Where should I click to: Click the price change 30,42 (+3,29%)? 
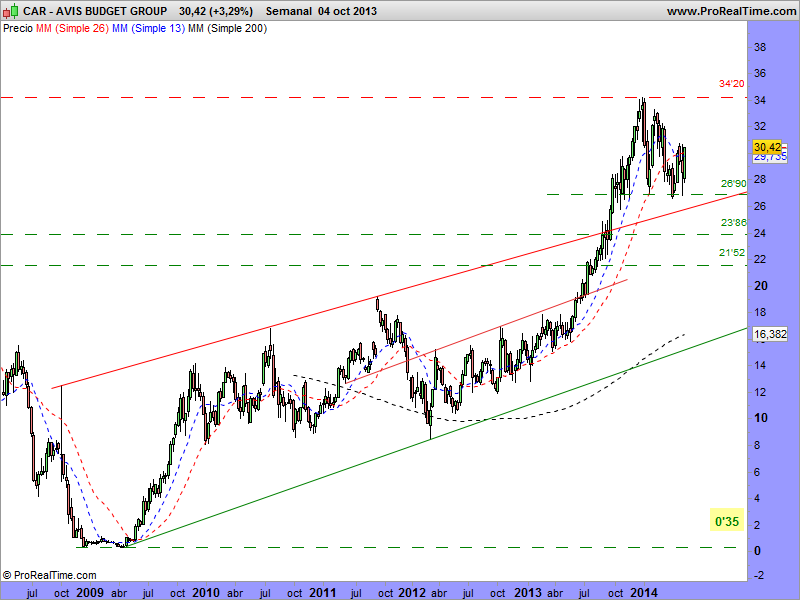tap(216, 11)
